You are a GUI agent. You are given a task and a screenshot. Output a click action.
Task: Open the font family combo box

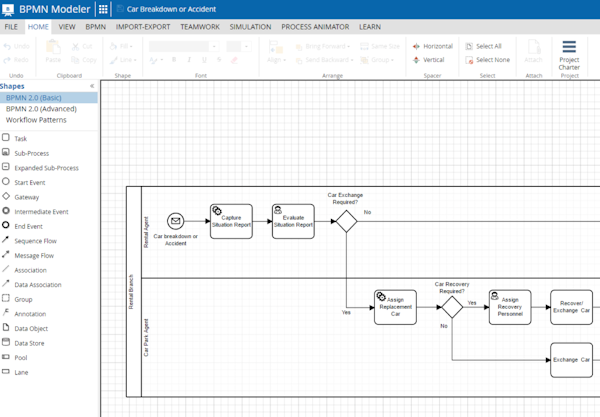pos(184,46)
